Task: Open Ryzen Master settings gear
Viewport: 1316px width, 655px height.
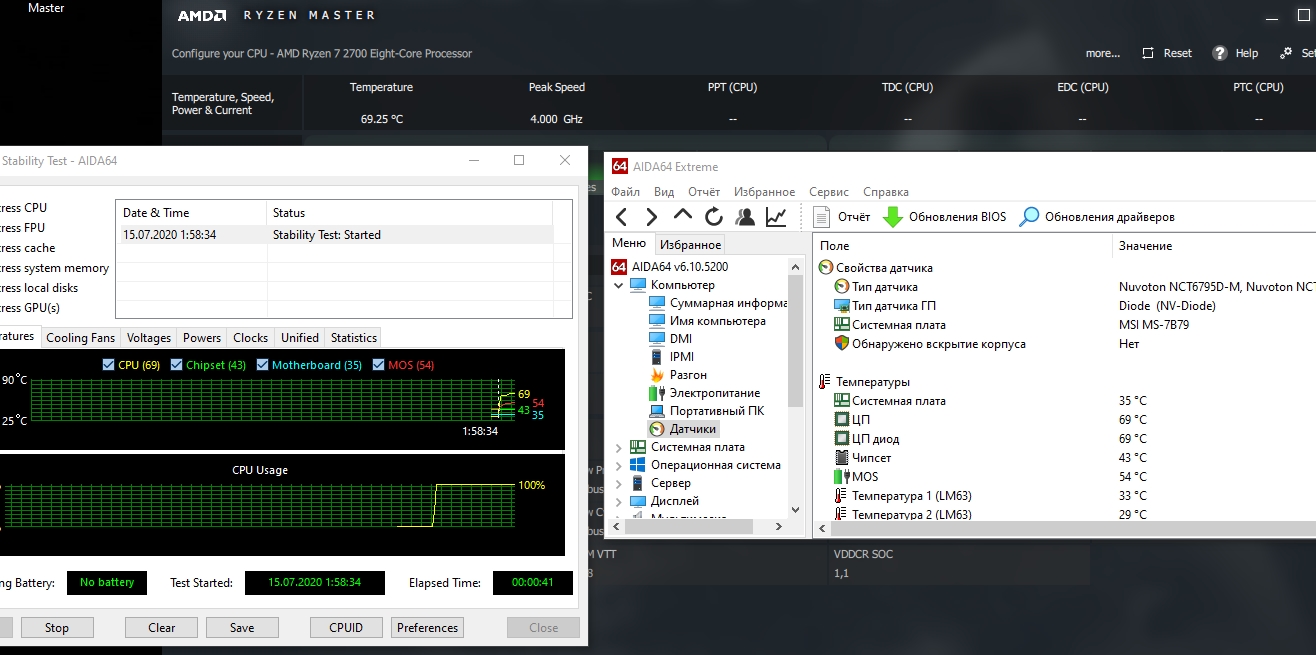Action: [x=1284, y=53]
